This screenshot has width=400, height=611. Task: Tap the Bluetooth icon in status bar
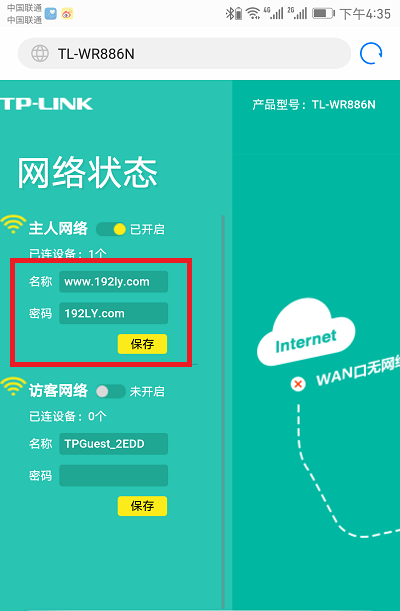(x=230, y=14)
